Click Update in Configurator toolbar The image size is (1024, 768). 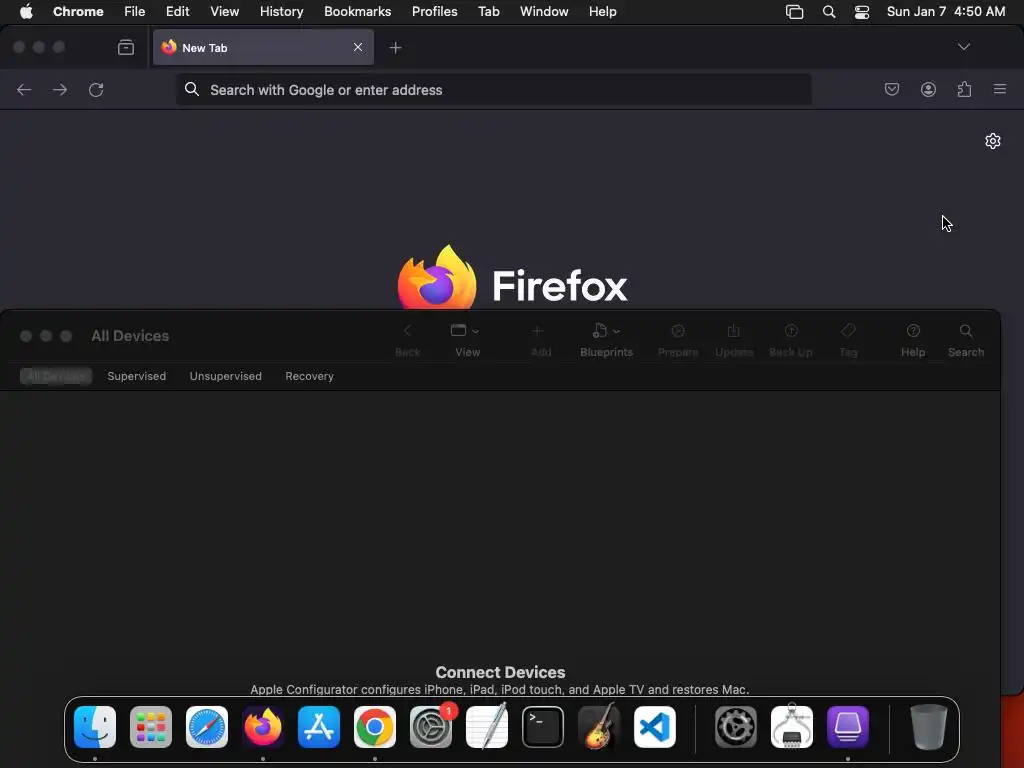734,340
